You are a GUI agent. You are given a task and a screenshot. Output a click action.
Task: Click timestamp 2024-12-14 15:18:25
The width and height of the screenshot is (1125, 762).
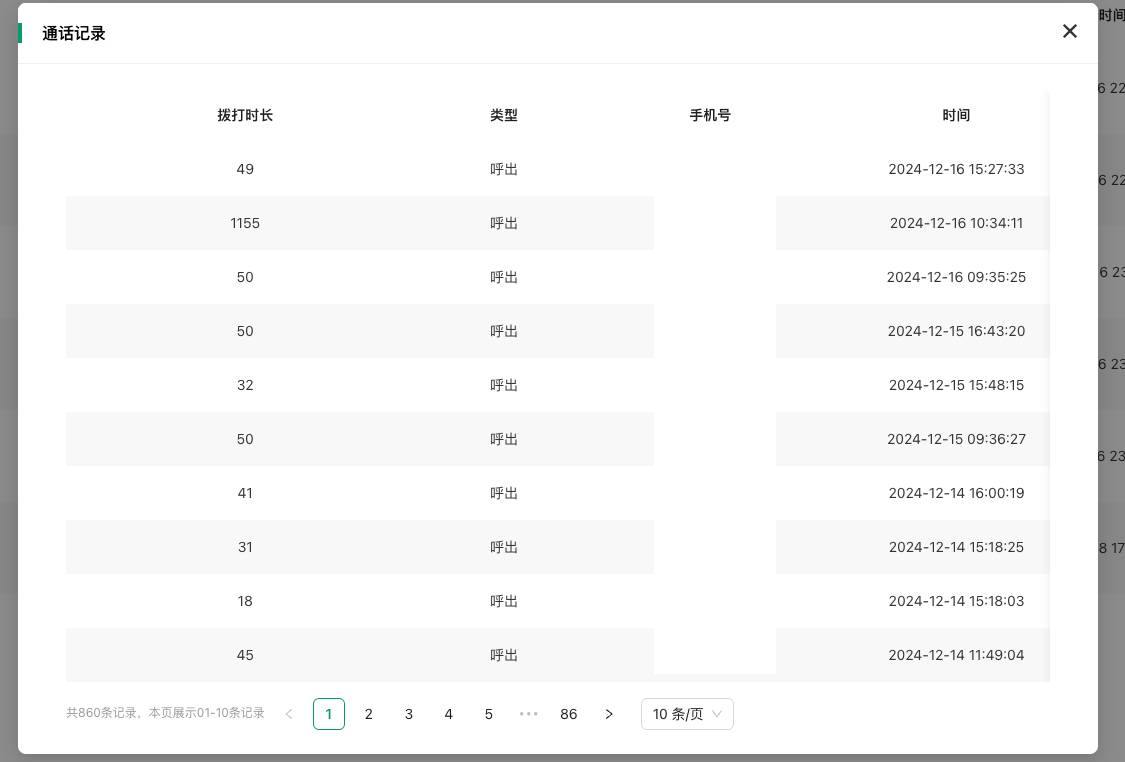(x=956, y=547)
